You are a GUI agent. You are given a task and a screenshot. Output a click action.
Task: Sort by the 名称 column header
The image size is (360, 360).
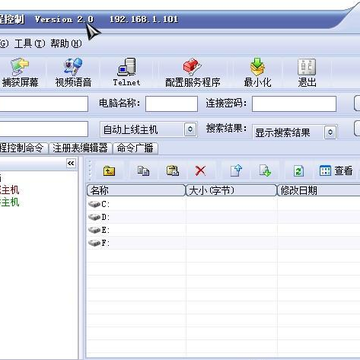[x=136, y=190]
